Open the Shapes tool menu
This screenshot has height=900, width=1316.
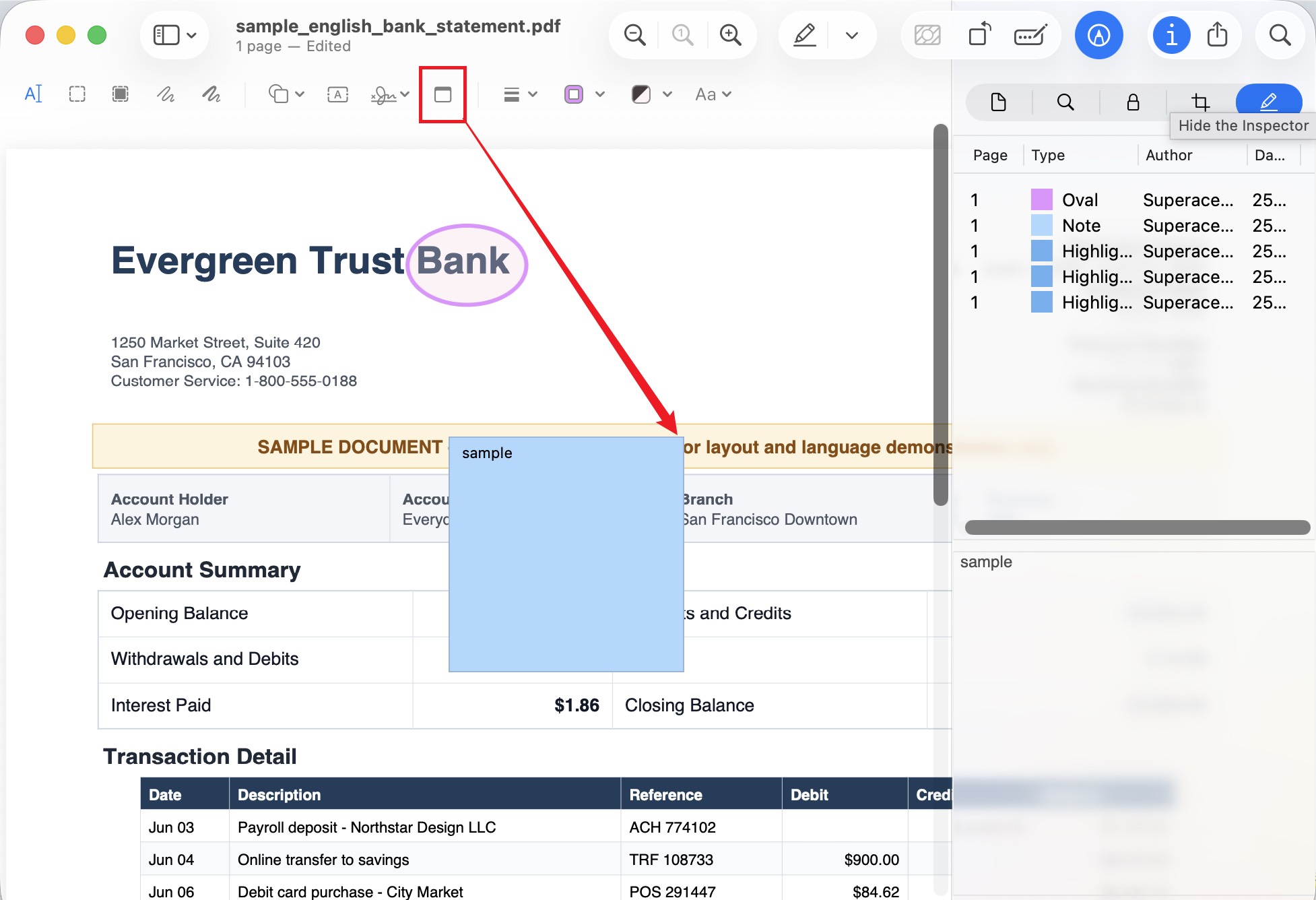click(286, 94)
